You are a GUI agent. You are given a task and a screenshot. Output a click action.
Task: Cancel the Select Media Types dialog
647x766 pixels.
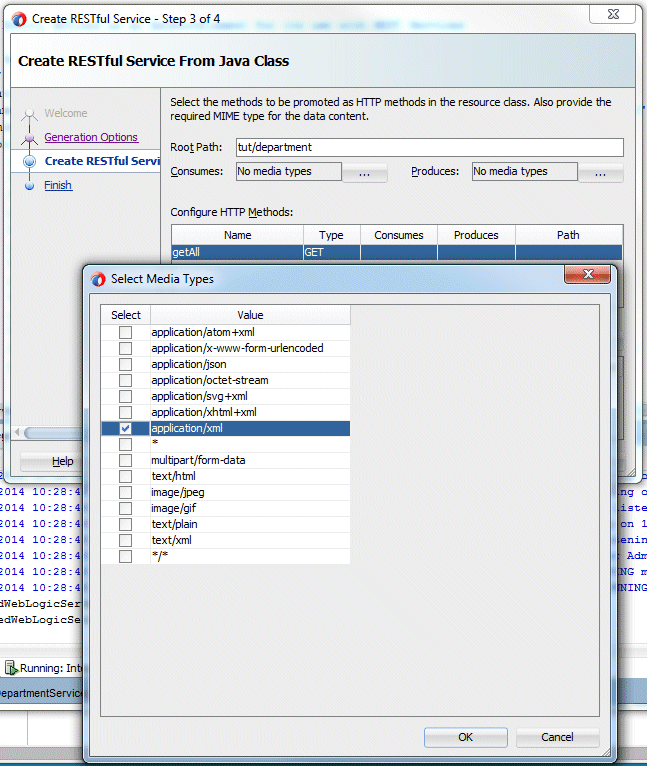[x=558, y=737]
